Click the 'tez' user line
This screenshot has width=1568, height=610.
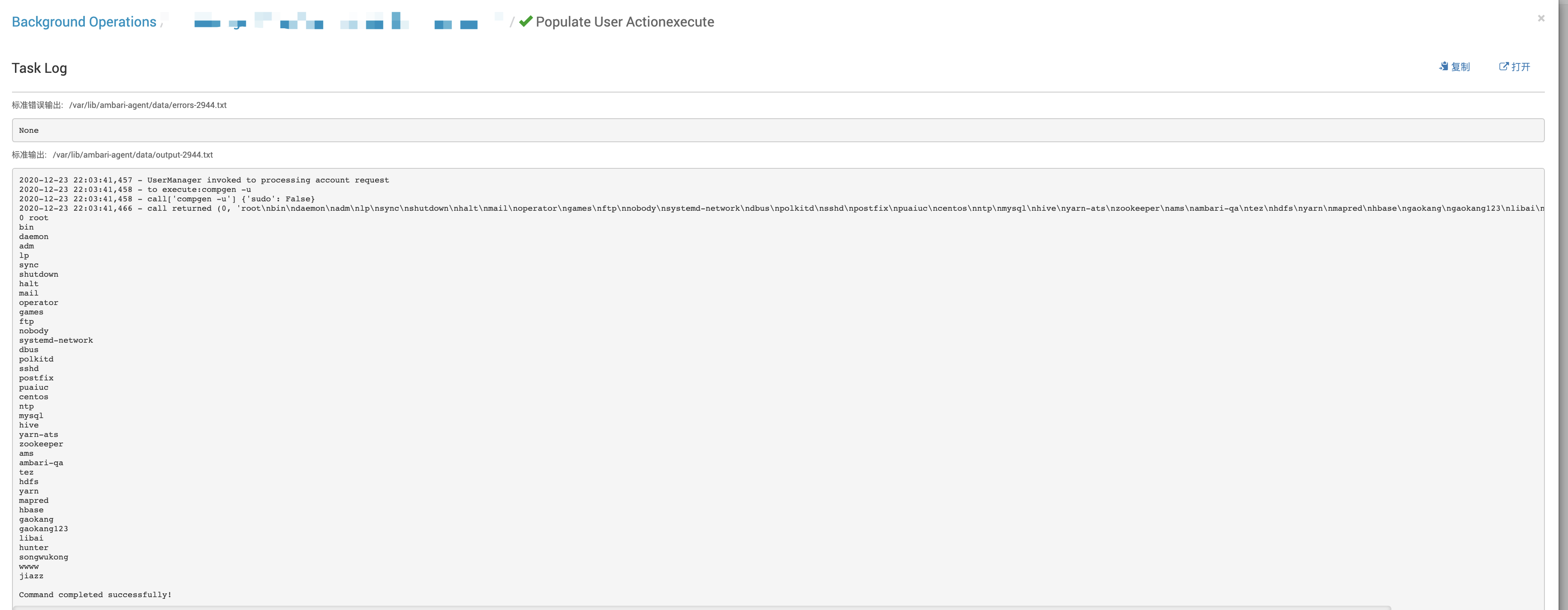tap(26, 472)
